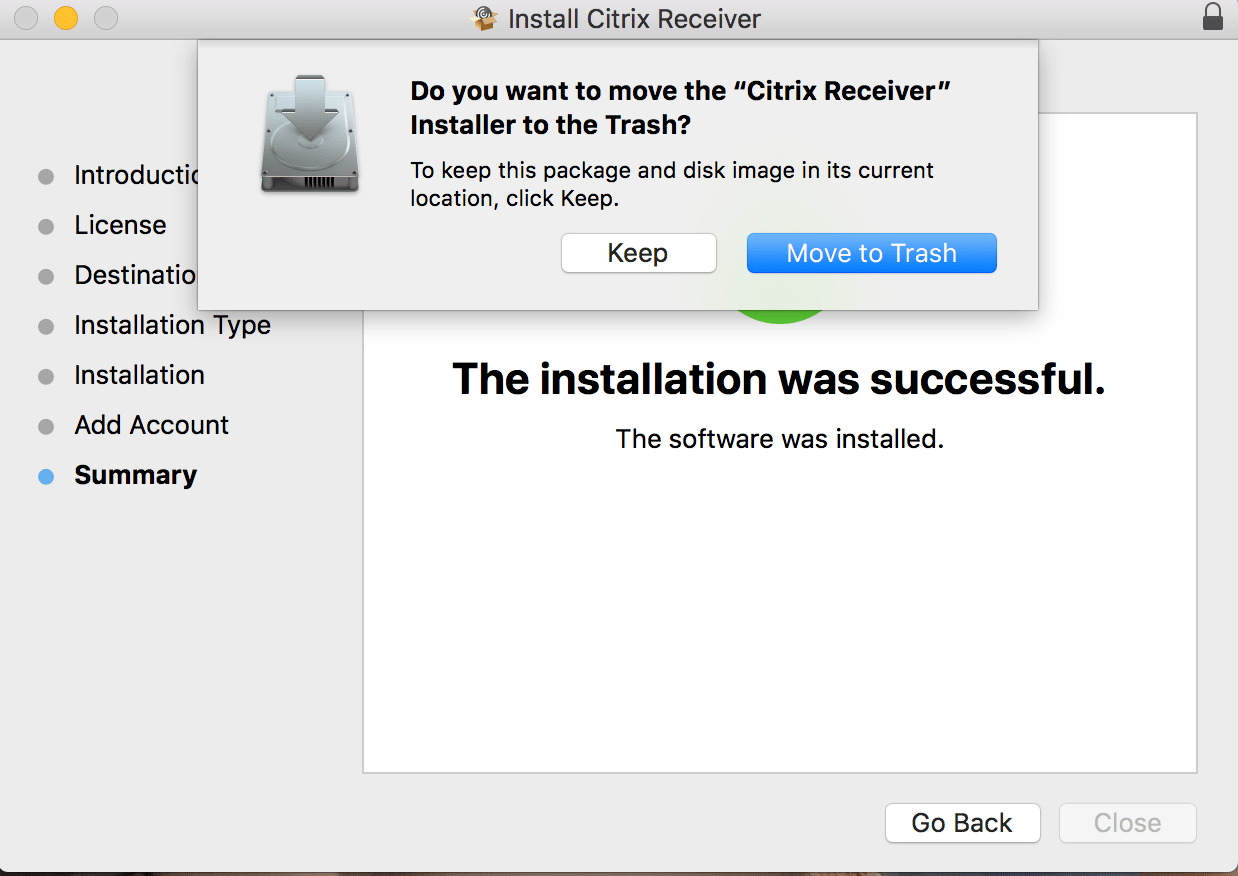The height and width of the screenshot is (876, 1238).
Task: Click the gray dot beside License
Action: pyautogui.click(x=46, y=226)
